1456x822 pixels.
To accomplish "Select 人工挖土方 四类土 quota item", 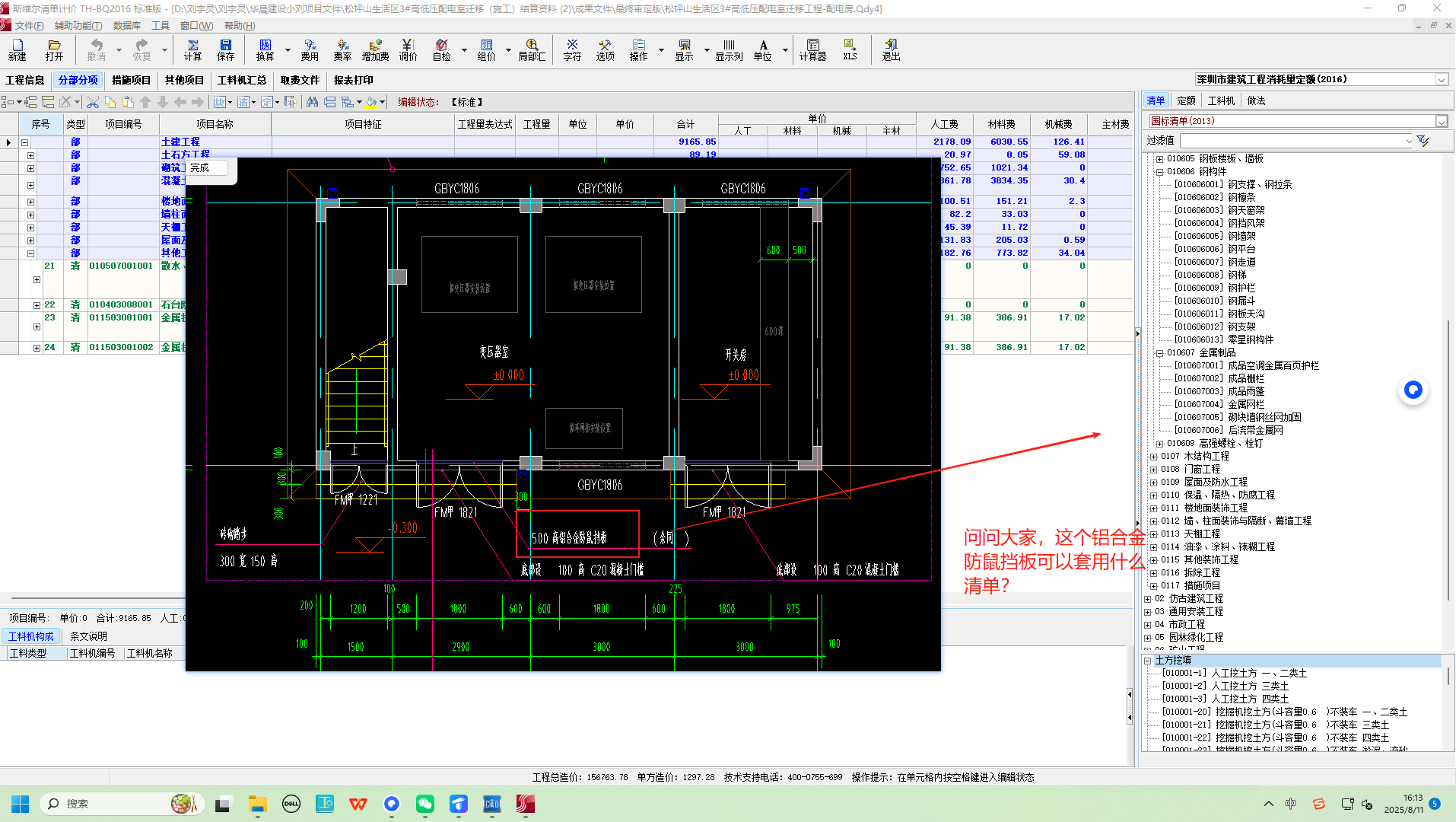I will coord(1226,699).
